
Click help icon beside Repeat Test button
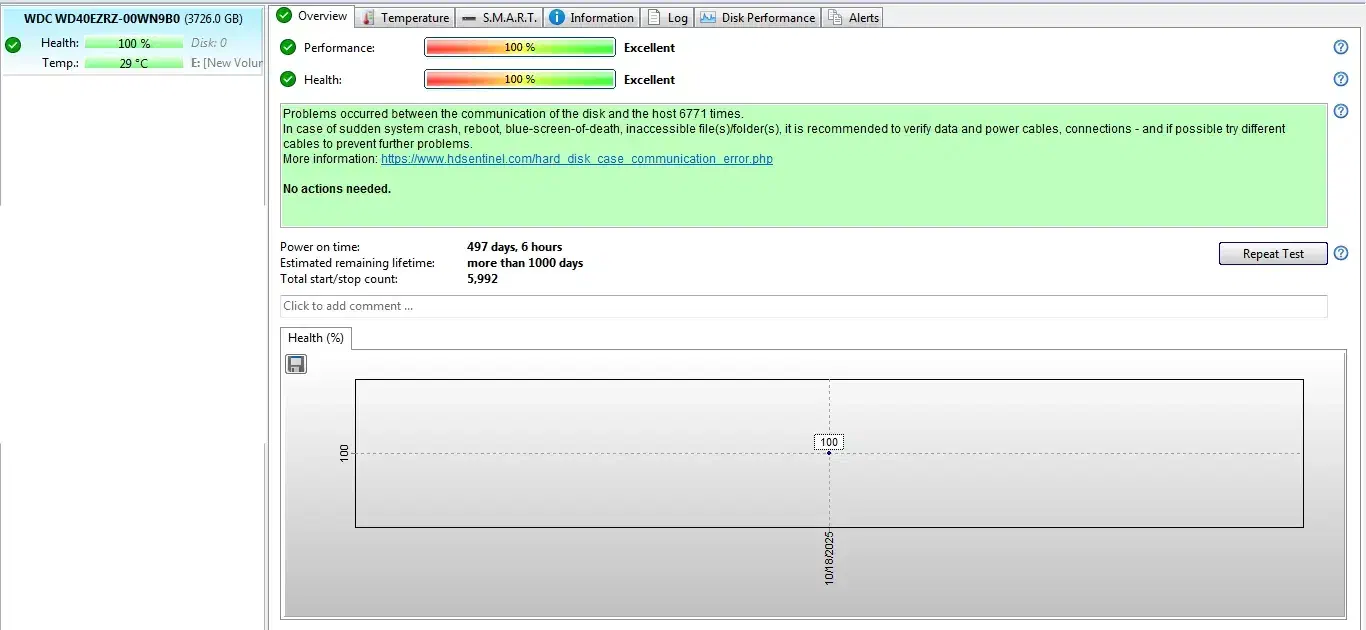point(1341,253)
